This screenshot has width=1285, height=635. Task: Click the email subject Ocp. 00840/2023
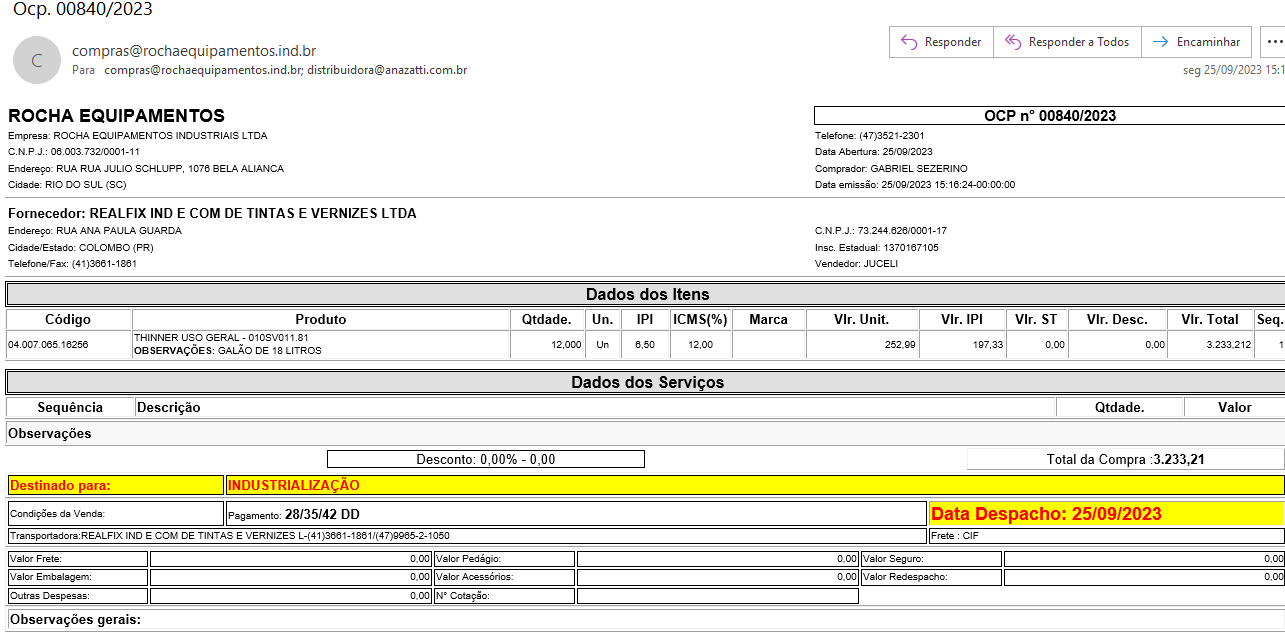(83, 10)
